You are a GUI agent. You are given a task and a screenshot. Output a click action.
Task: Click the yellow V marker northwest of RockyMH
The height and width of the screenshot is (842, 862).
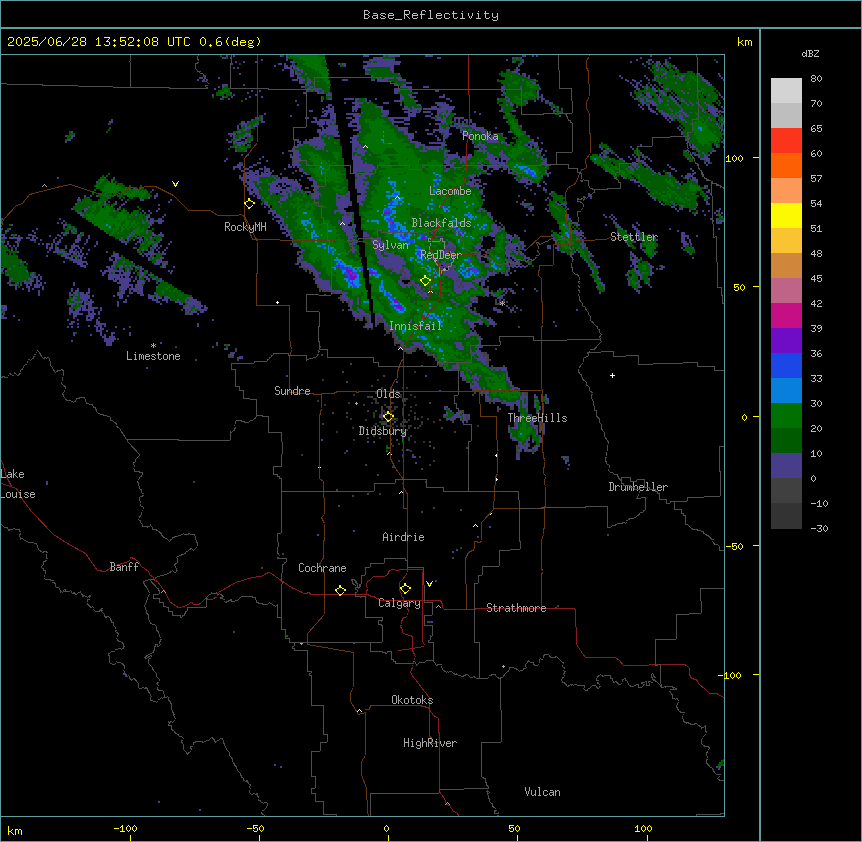click(175, 184)
